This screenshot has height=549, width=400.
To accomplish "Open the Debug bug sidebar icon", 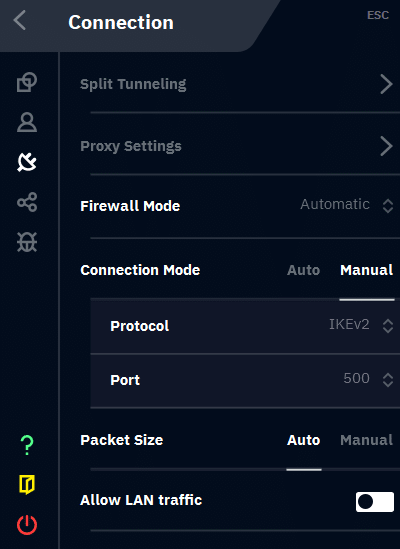I will tap(27, 242).
